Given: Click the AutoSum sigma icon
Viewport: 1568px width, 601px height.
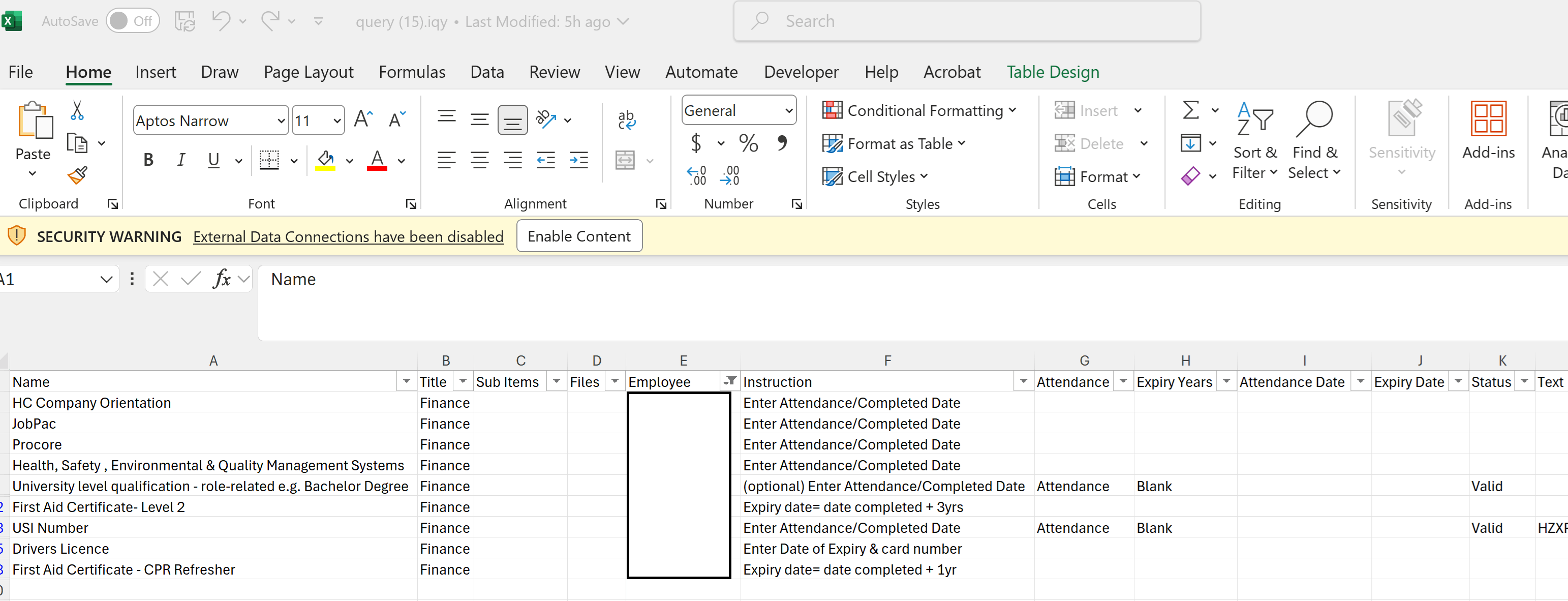Looking at the screenshot, I should [1190, 111].
